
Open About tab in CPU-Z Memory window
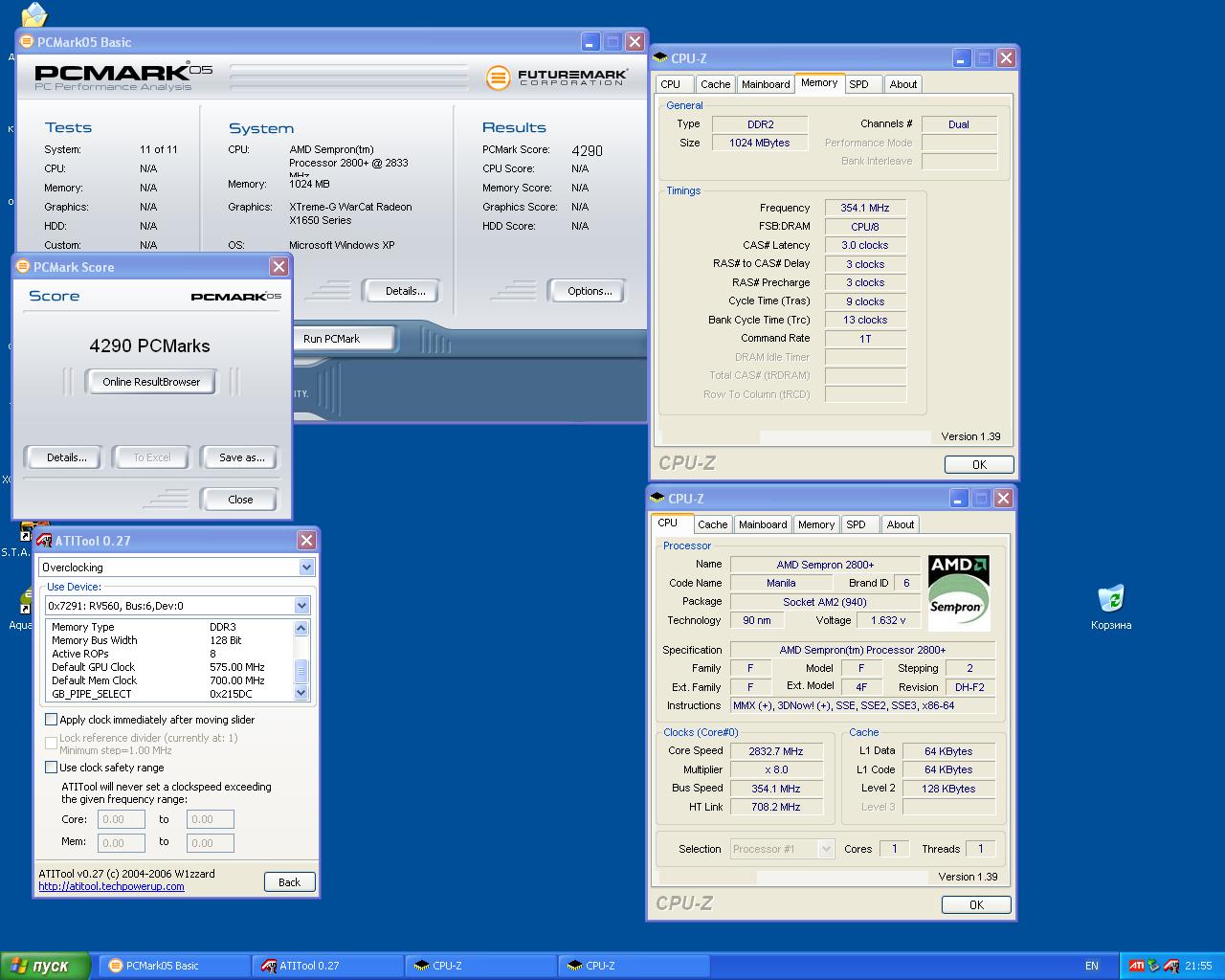click(903, 84)
